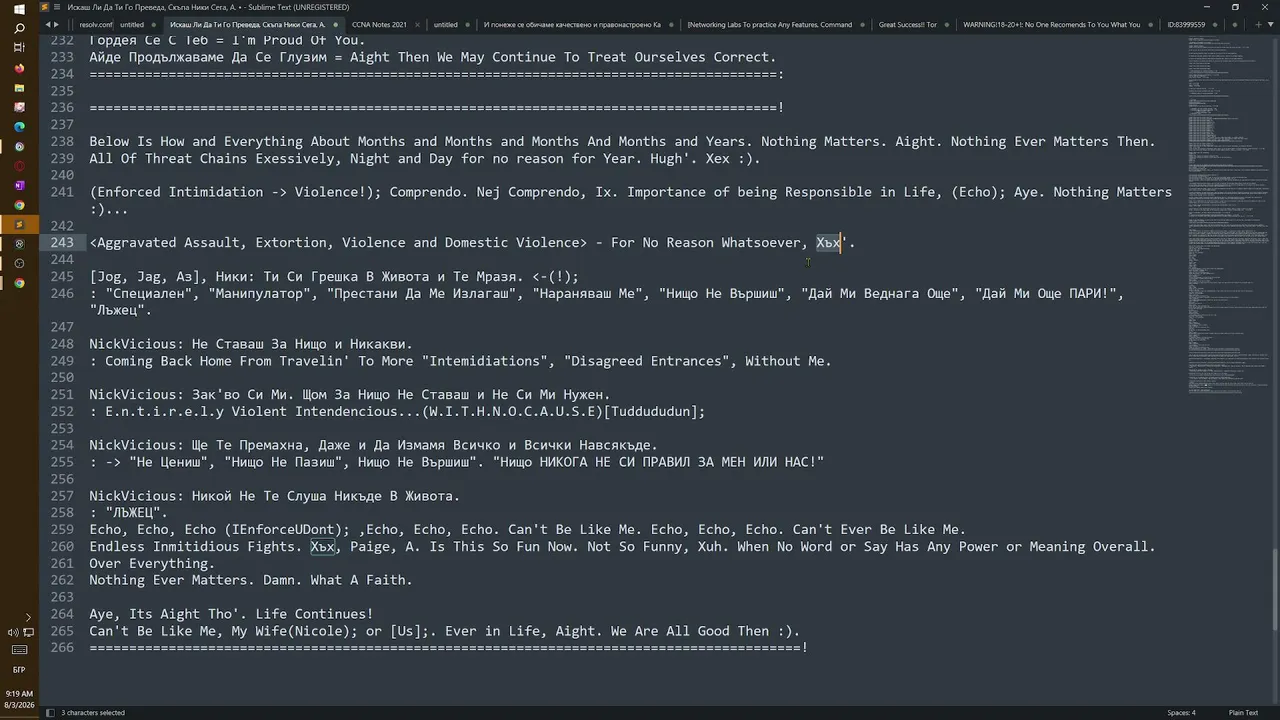Click the '3 characters selected' status text
This screenshot has height=720, width=1280.
[93, 713]
